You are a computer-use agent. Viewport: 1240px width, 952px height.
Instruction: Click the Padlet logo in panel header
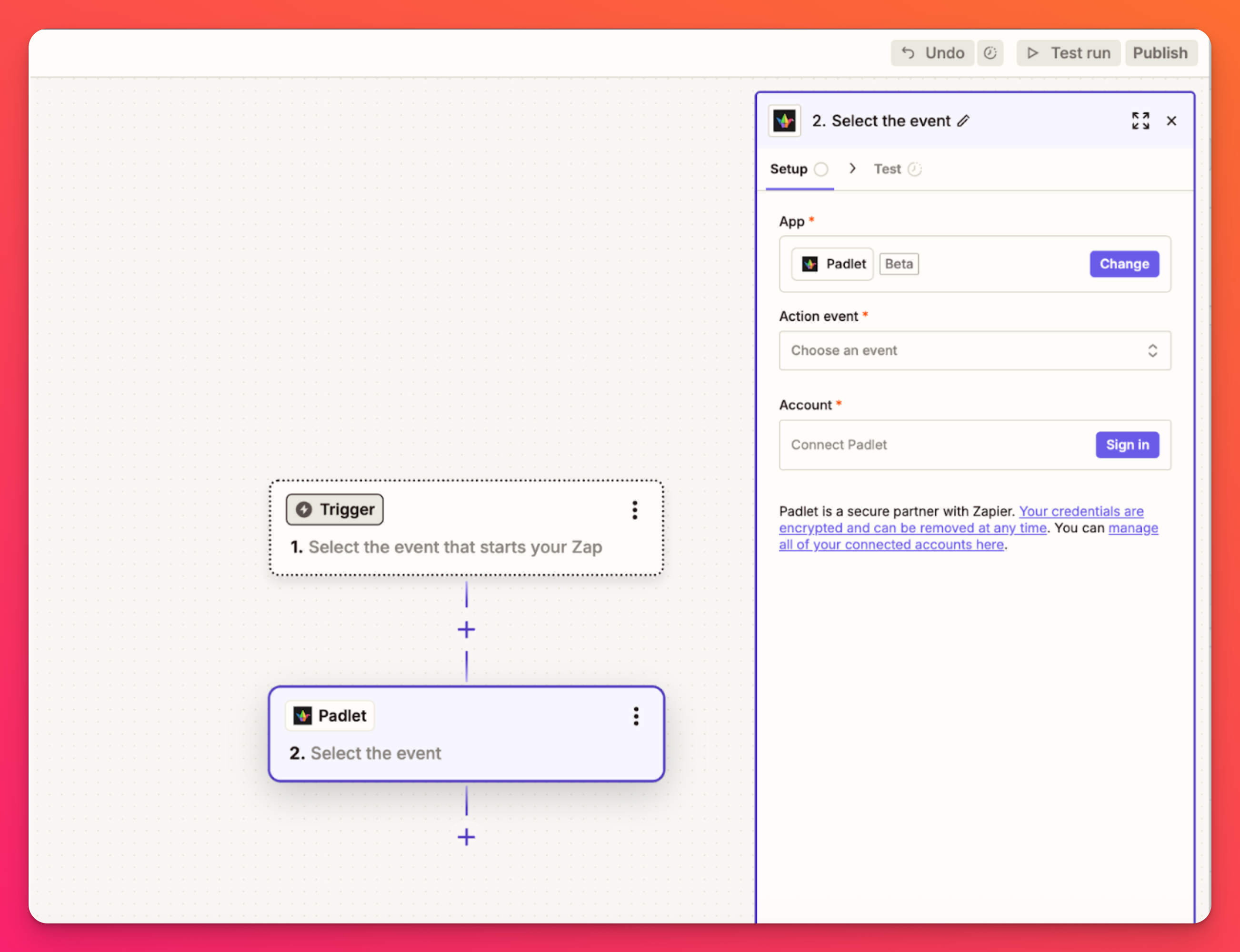pos(784,121)
